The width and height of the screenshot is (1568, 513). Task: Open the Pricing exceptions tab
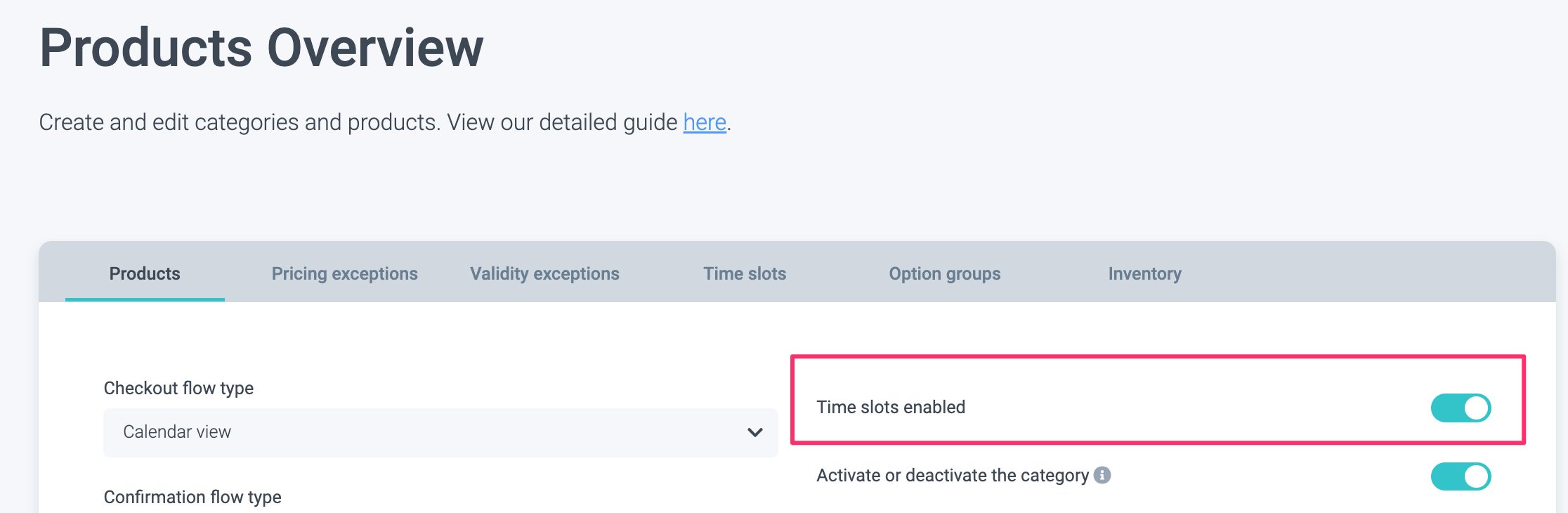[x=344, y=273]
